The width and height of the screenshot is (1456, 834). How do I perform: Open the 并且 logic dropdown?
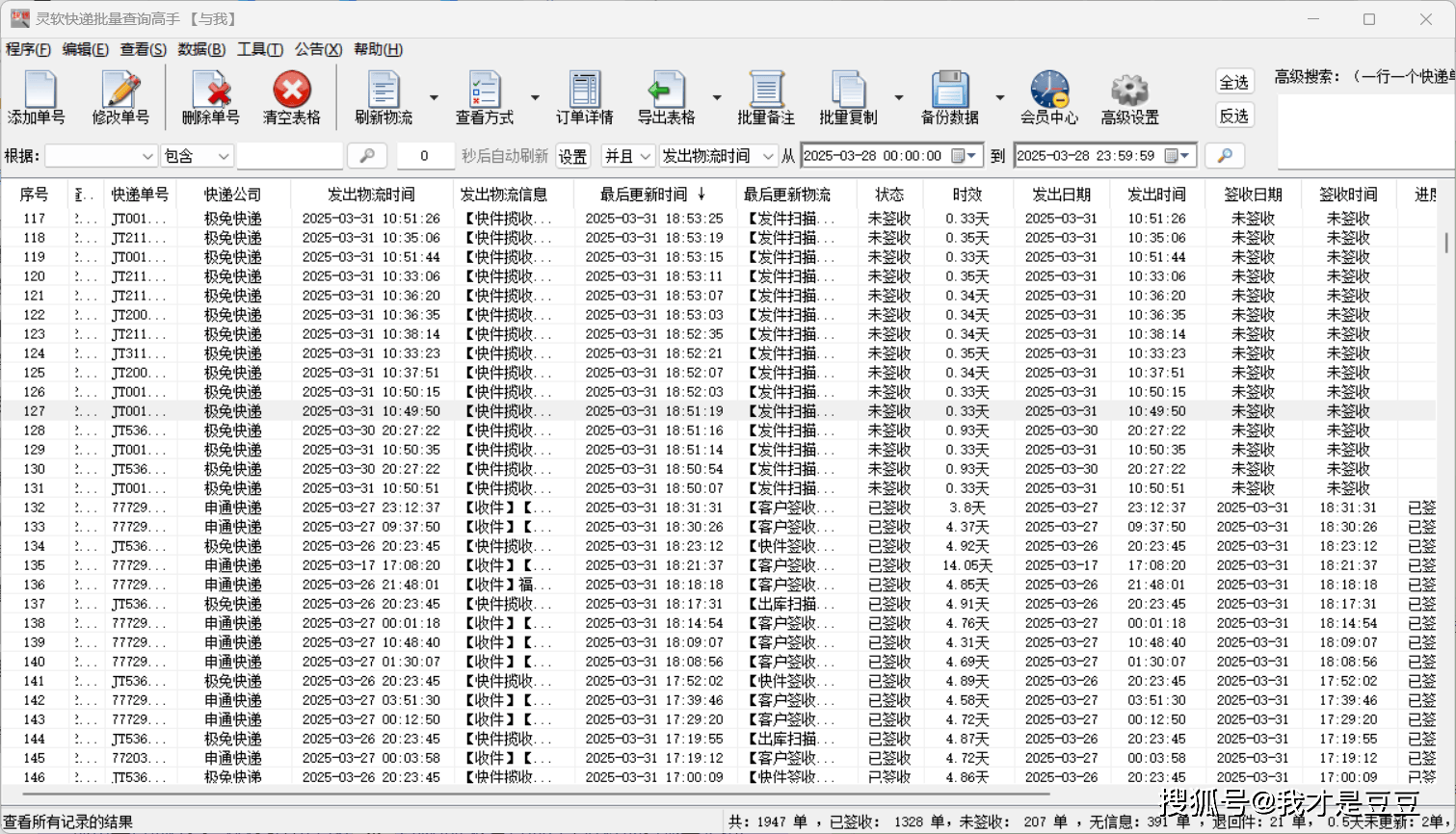click(627, 156)
